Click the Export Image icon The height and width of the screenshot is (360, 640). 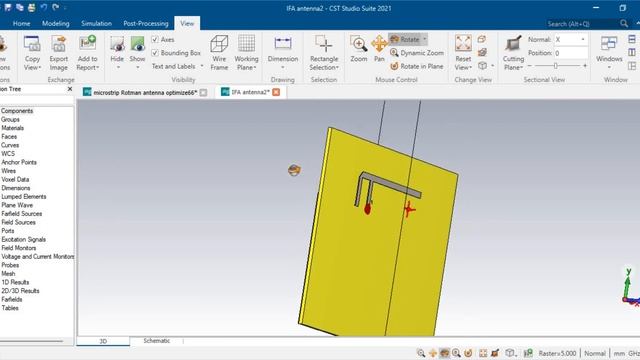click(59, 44)
